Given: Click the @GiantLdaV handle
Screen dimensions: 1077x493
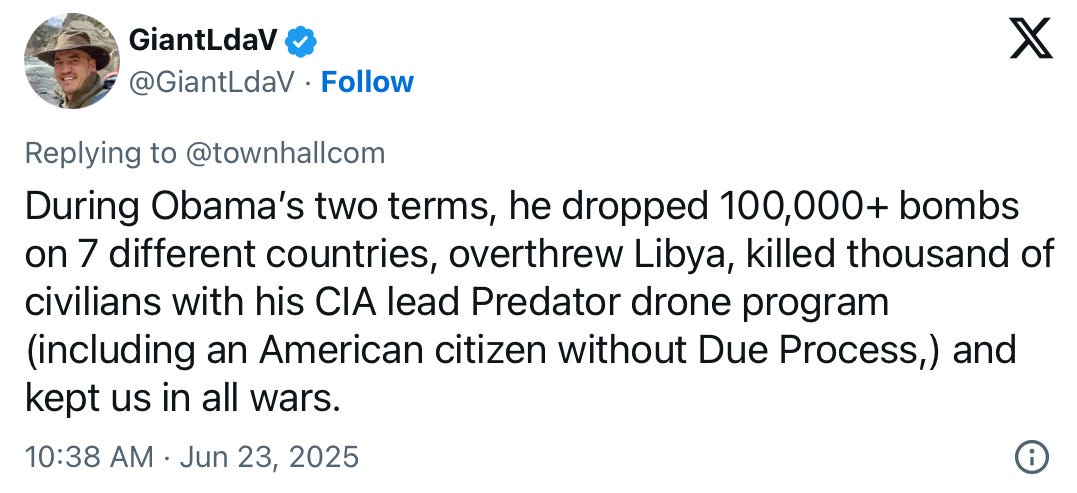Looking at the screenshot, I should click(210, 81).
